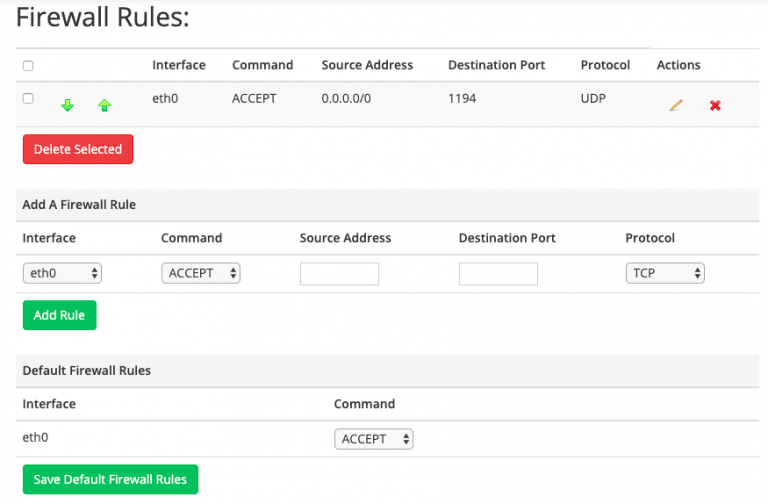Image resolution: width=768 pixels, height=504 pixels.
Task: Open the Protocol TCP dropdown
Action: [665, 273]
